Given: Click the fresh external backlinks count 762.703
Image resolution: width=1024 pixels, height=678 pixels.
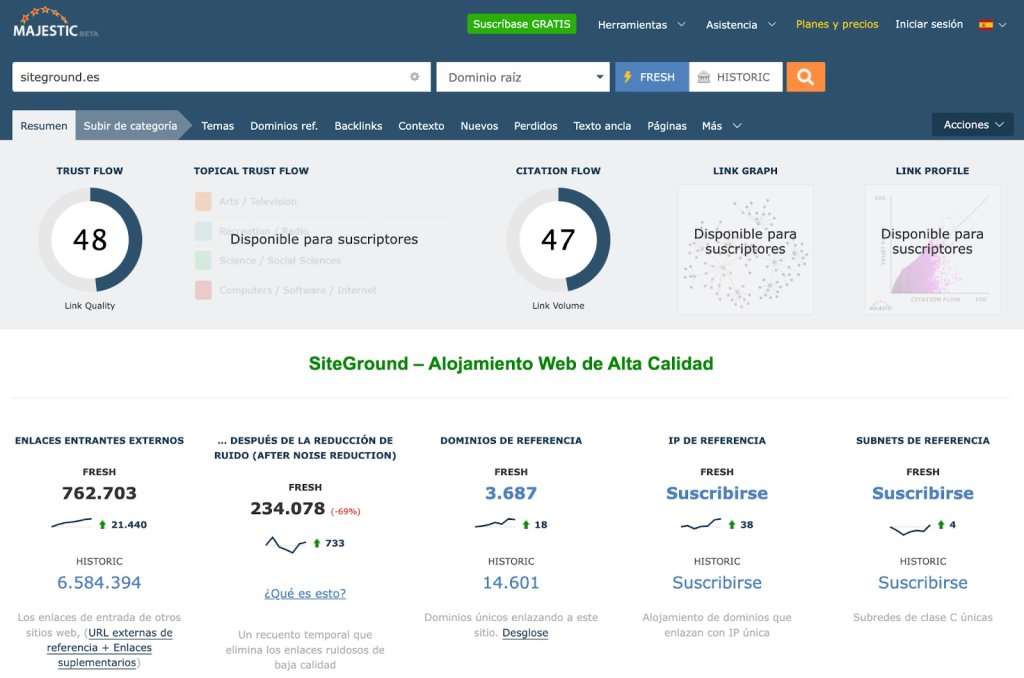Looking at the screenshot, I should (99, 493).
